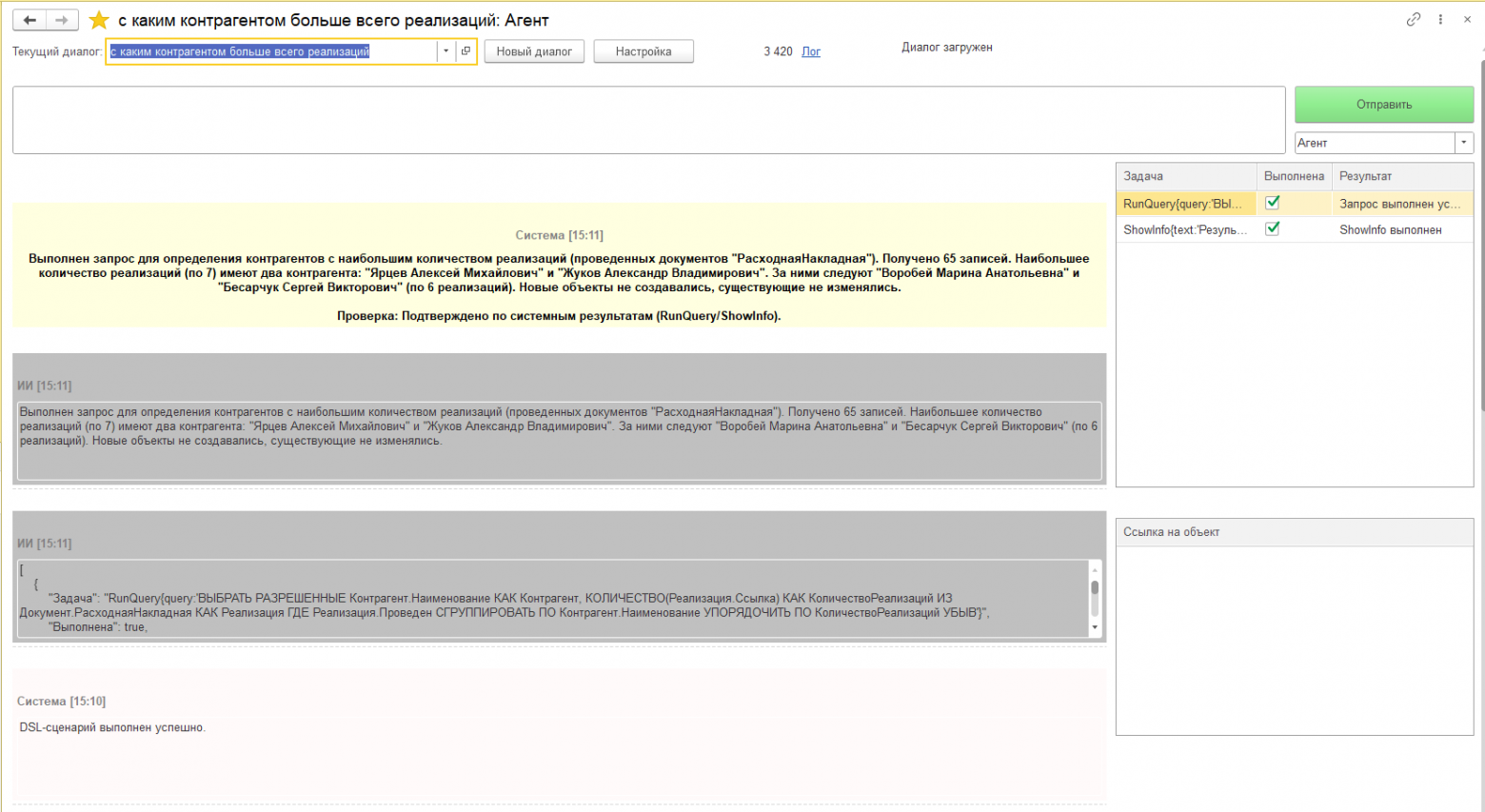Viewport: 1485px width, 812px height.
Task: Add the dialog to favorites with the star
Action: point(99,20)
